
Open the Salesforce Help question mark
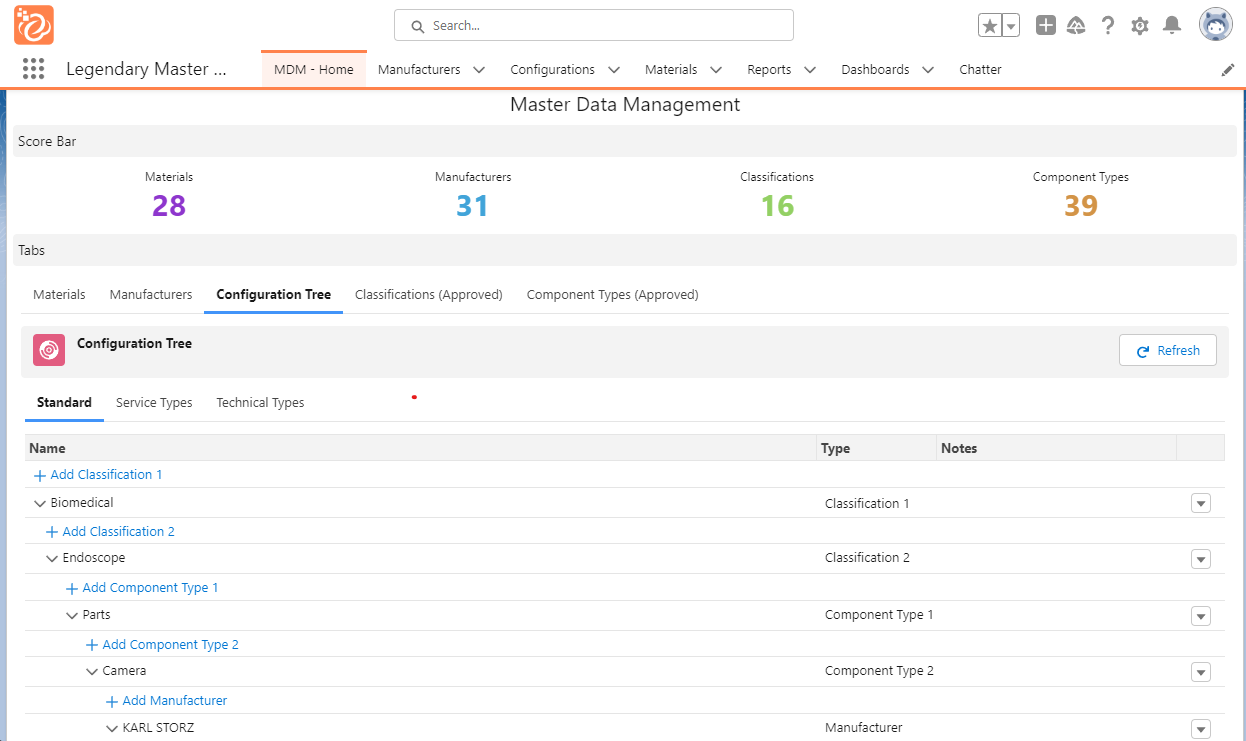tap(1108, 26)
